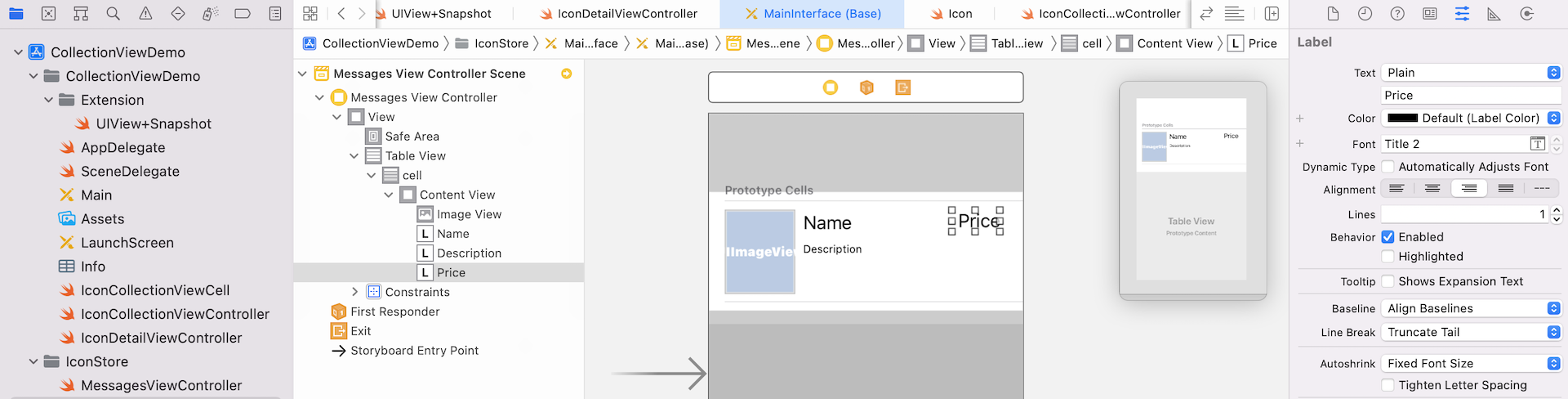Screen dimensions: 1568x399
Task: Click the Add Editor button
Action: [1272, 14]
